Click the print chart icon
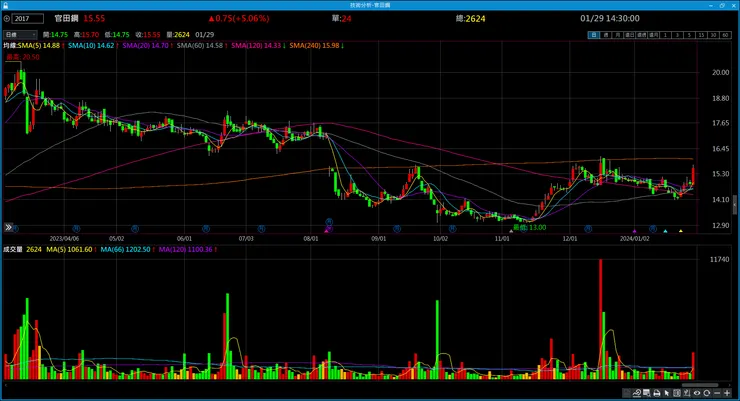740x401 pixels. click(x=657, y=393)
